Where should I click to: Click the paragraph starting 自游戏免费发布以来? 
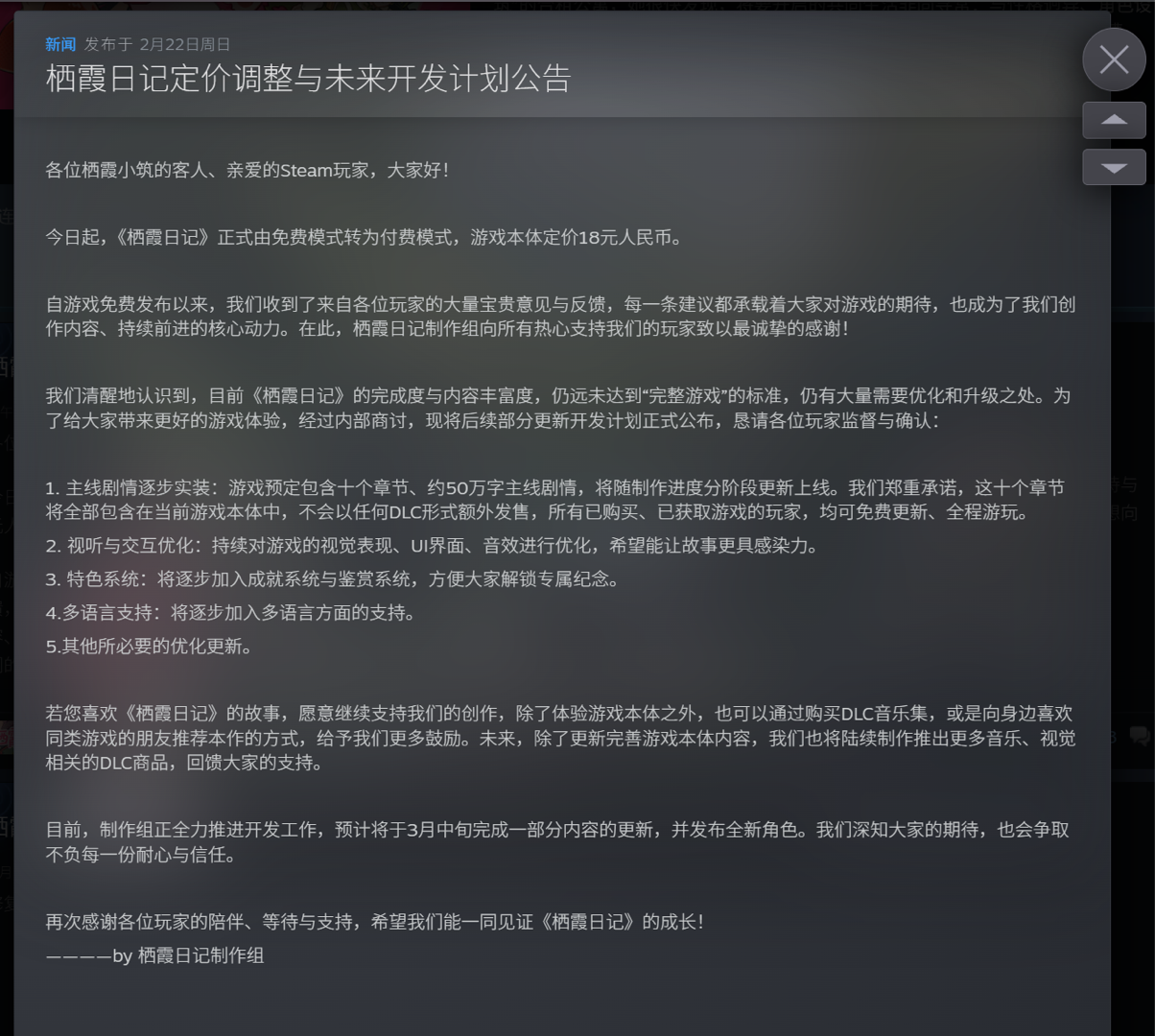(x=560, y=317)
